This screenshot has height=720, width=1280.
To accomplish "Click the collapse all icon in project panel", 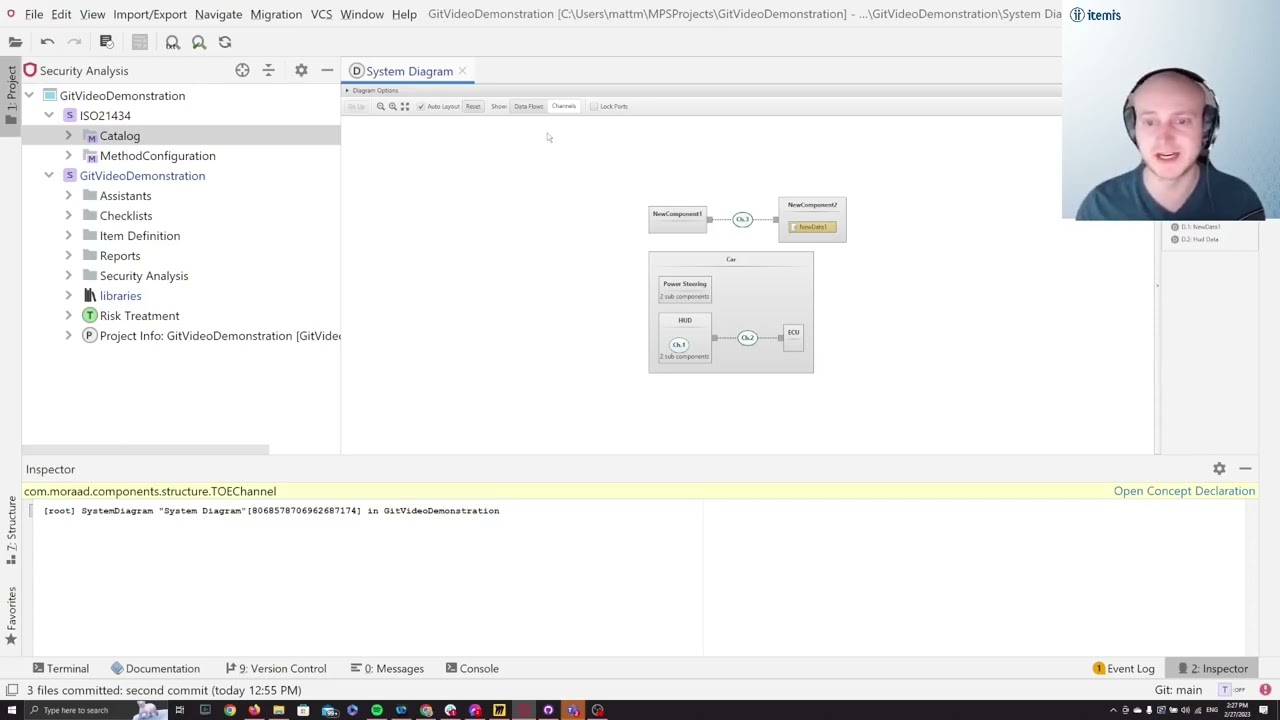I will [x=268, y=70].
